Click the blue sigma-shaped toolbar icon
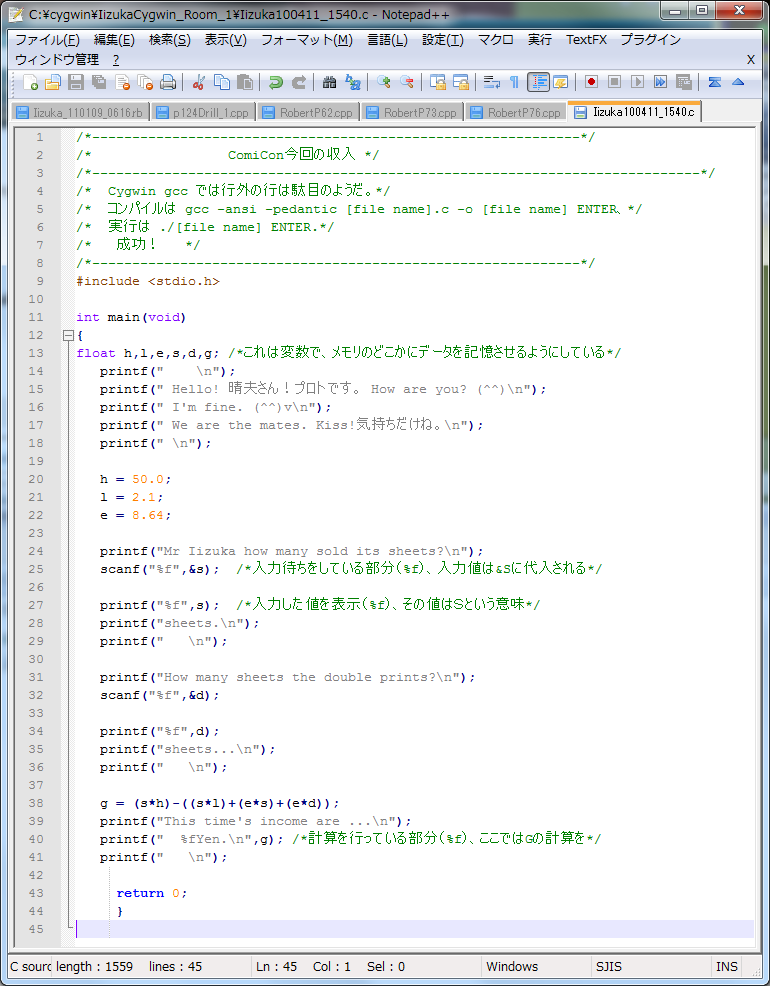The width and height of the screenshot is (770, 986). (x=714, y=82)
